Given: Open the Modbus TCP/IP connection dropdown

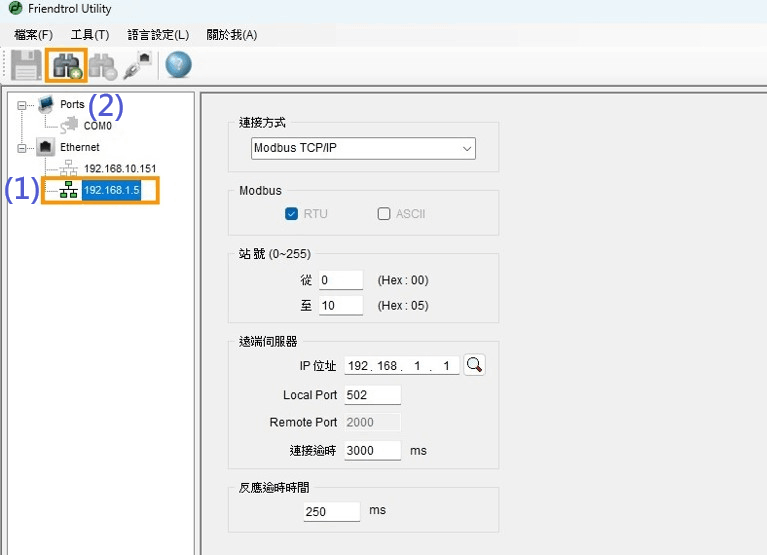Looking at the screenshot, I should pyautogui.click(x=363, y=149).
